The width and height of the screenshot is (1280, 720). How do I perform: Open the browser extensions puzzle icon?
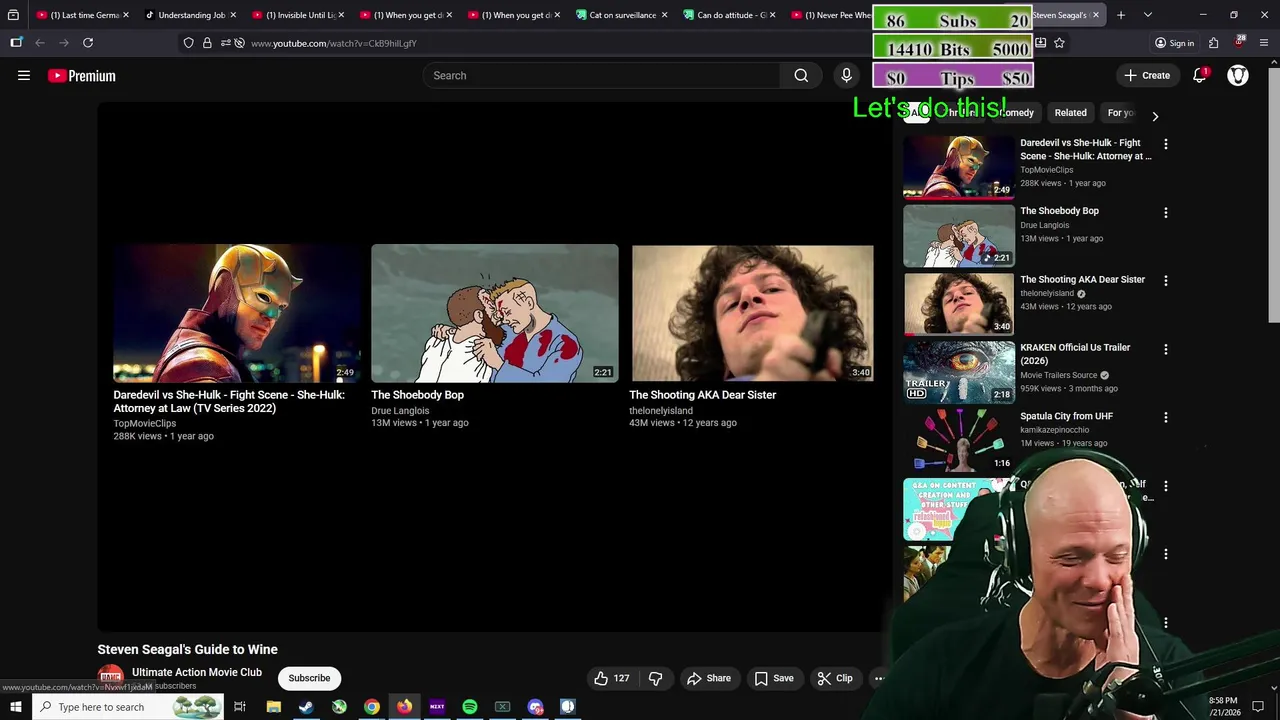[1213, 43]
